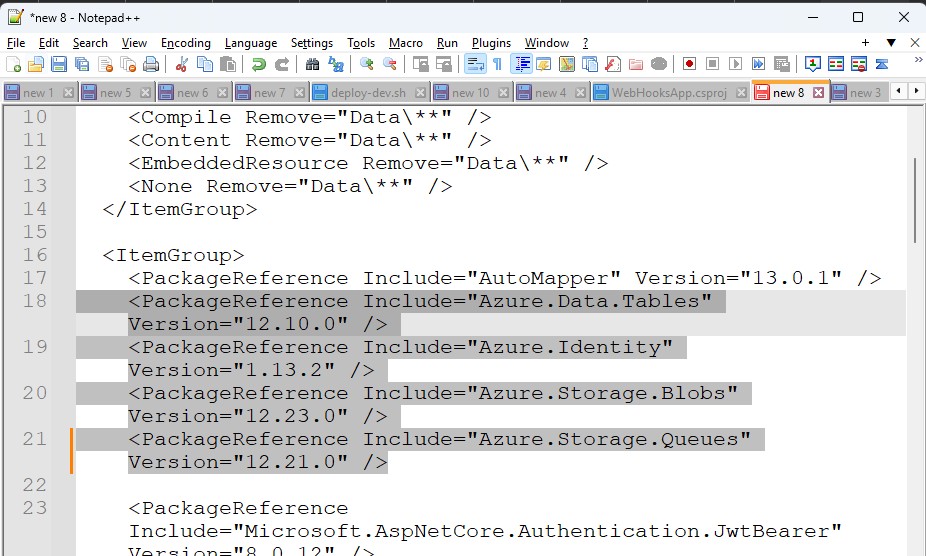Click the numbered speech bubble toolbar icon
The height and width of the screenshot is (556, 926).
pyautogui.click(x=813, y=64)
